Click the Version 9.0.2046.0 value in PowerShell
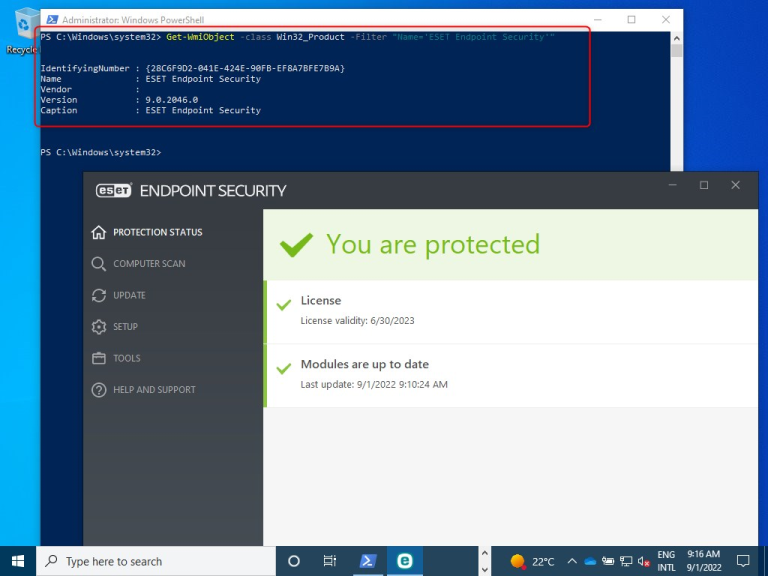Image resolution: width=768 pixels, height=576 pixels. pyautogui.click(x=171, y=100)
